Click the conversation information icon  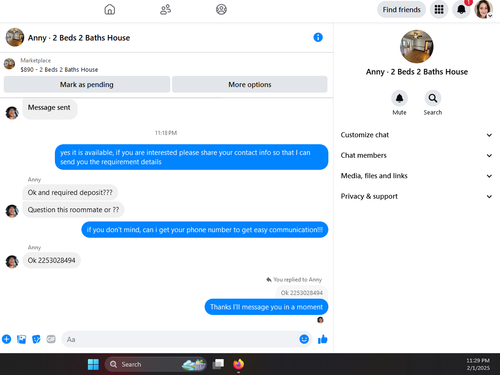pyautogui.click(x=318, y=37)
